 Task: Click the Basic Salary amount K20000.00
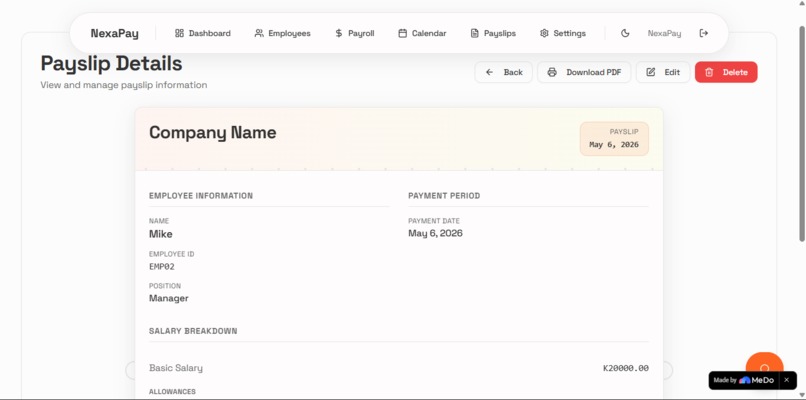[x=626, y=368]
